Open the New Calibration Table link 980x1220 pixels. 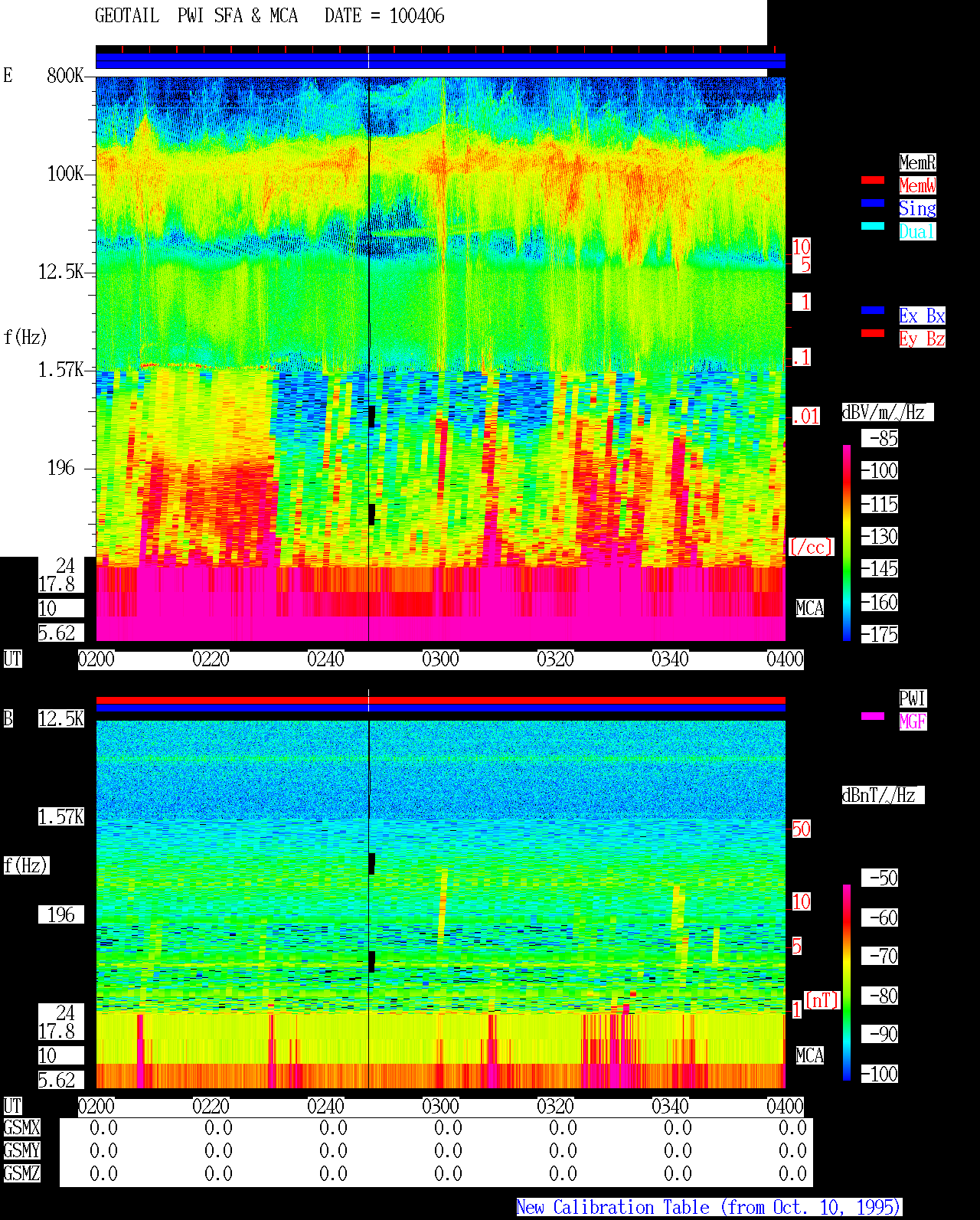[x=709, y=1208]
